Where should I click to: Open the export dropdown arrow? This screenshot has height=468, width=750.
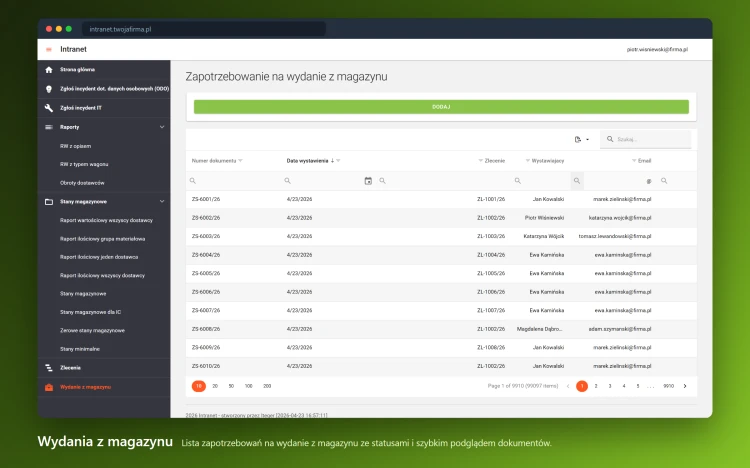[587, 140]
